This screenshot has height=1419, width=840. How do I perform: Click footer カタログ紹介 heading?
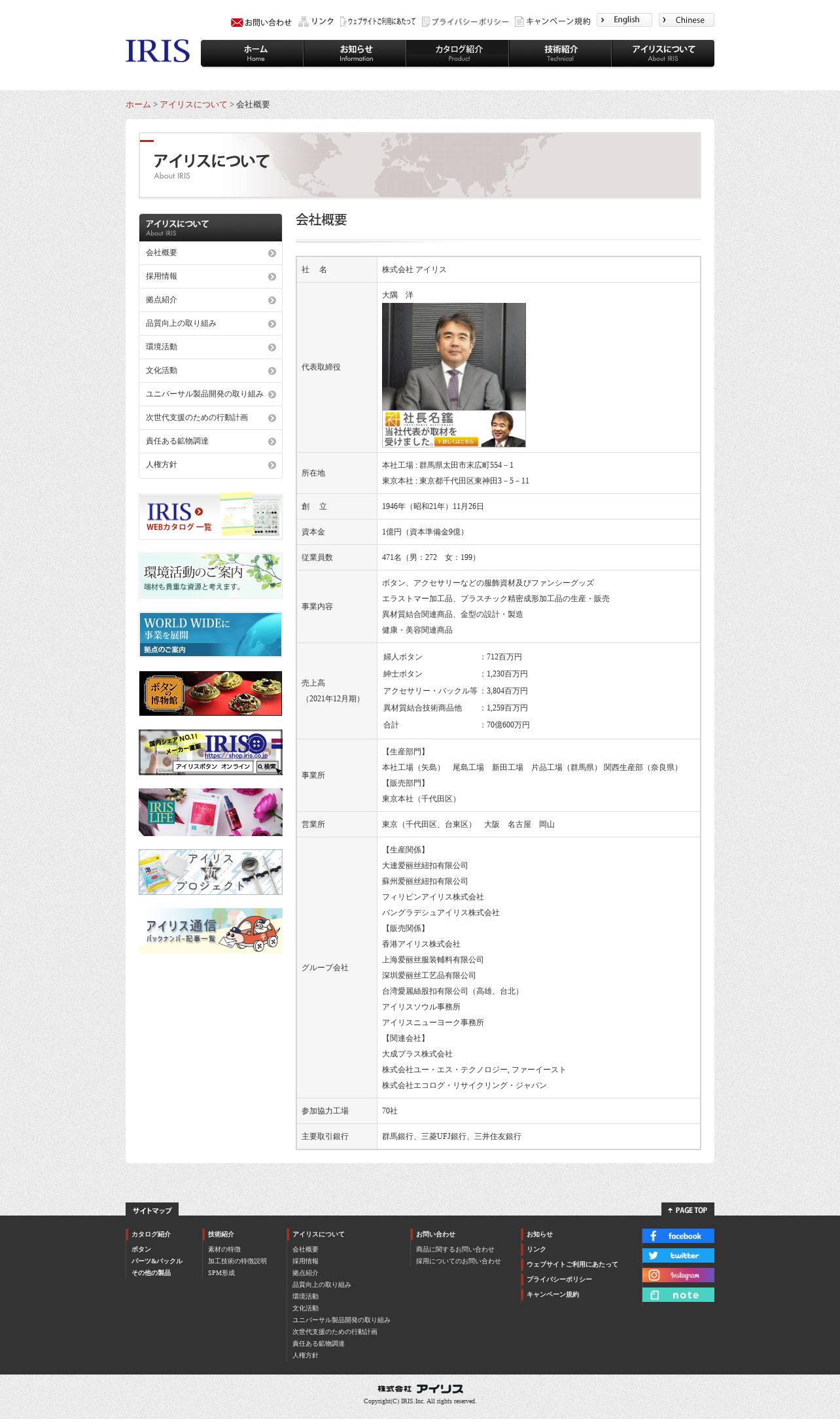(x=151, y=1235)
